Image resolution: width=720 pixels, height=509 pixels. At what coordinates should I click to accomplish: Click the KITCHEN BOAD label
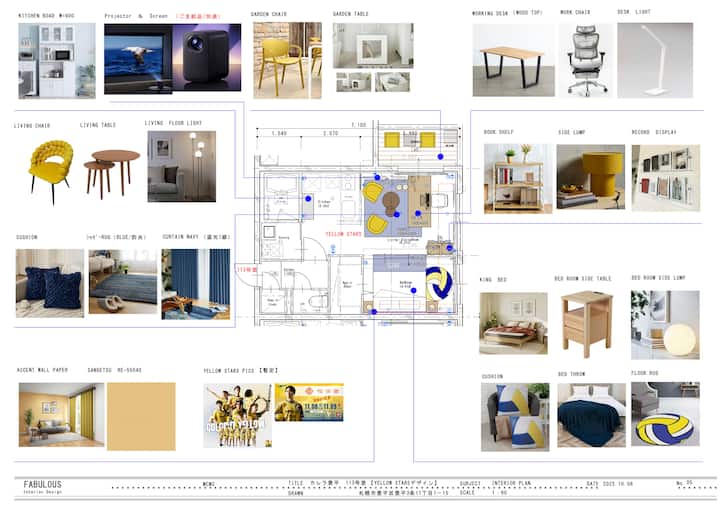(46, 16)
